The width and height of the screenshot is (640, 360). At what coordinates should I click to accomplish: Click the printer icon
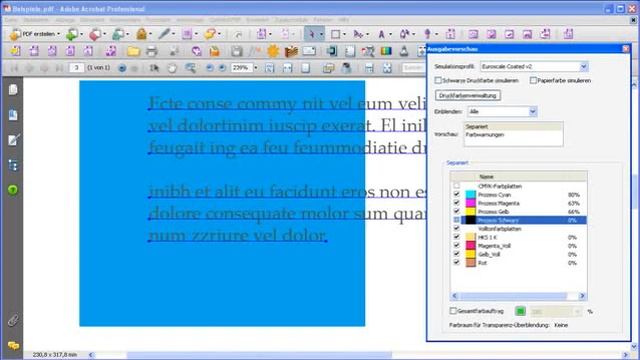(x=151, y=51)
